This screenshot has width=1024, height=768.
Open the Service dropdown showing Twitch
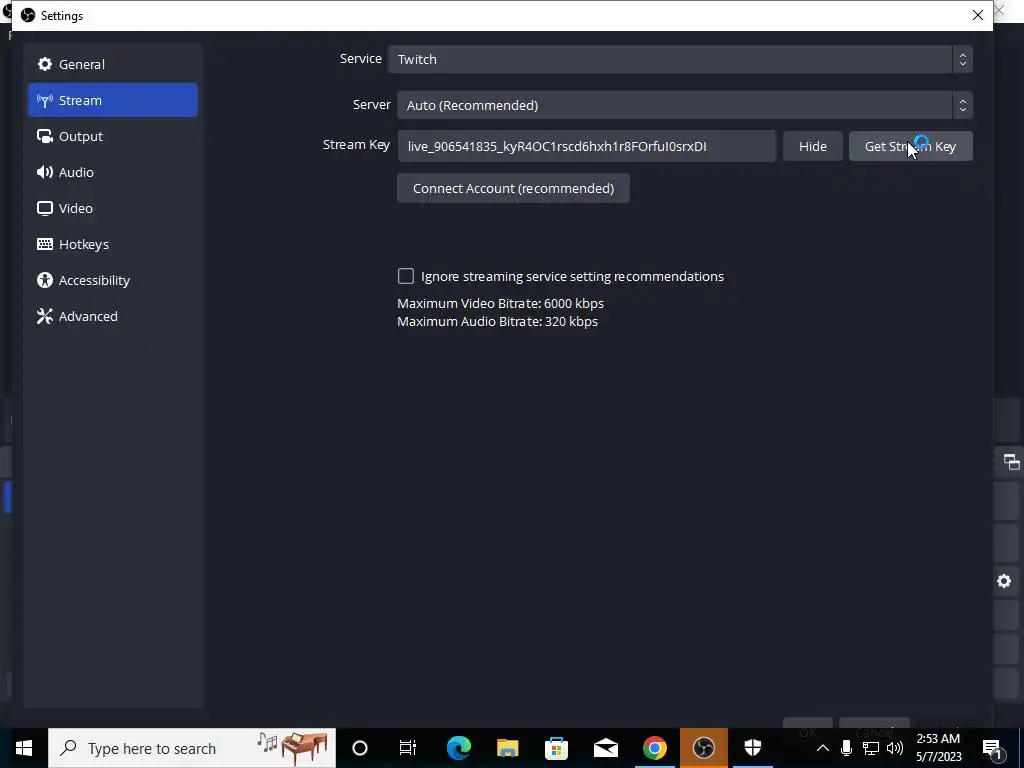[680, 59]
